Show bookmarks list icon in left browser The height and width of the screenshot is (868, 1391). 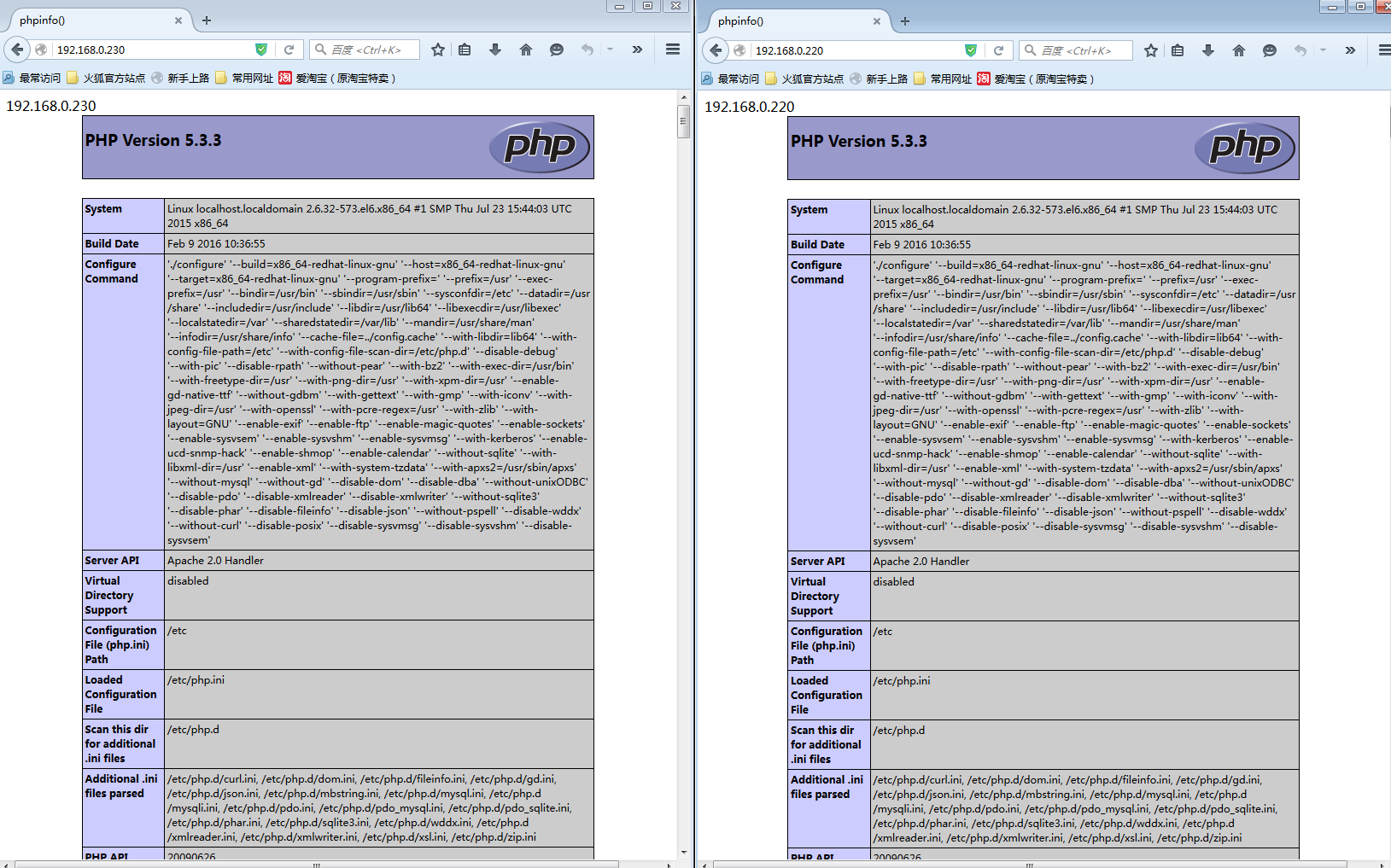coord(465,50)
